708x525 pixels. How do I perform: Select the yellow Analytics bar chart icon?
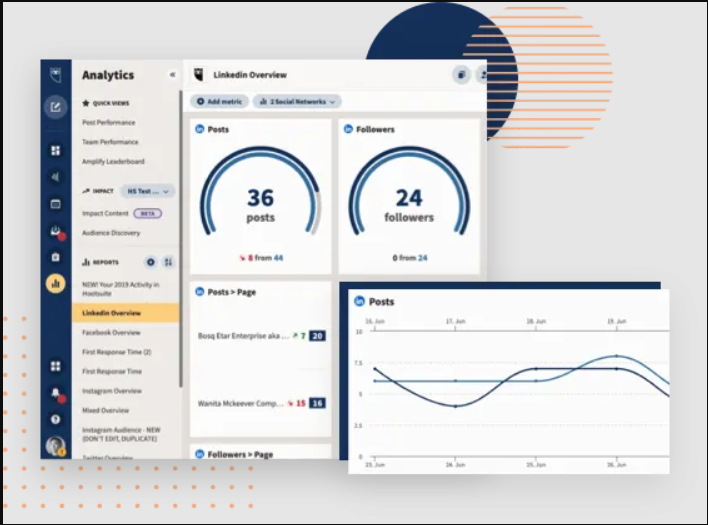pyautogui.click(x=56, y=283)
